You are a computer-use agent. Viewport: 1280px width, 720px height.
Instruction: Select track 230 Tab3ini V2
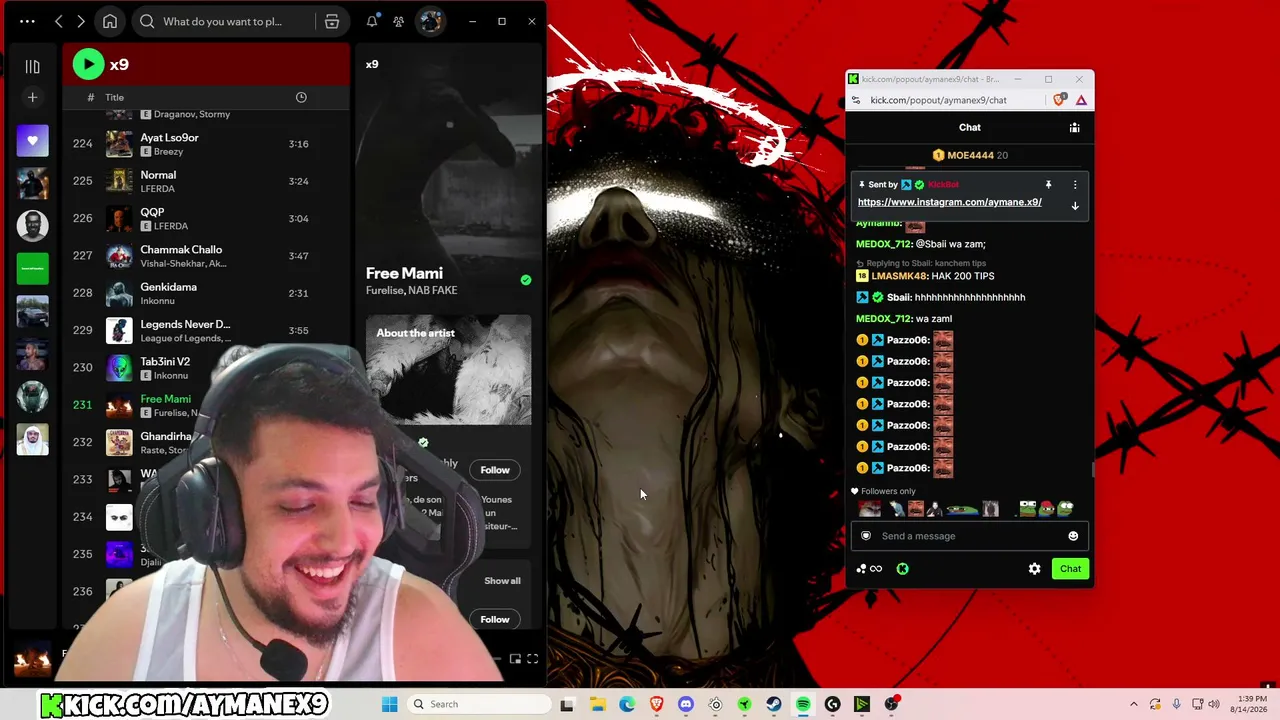(207, 367)
